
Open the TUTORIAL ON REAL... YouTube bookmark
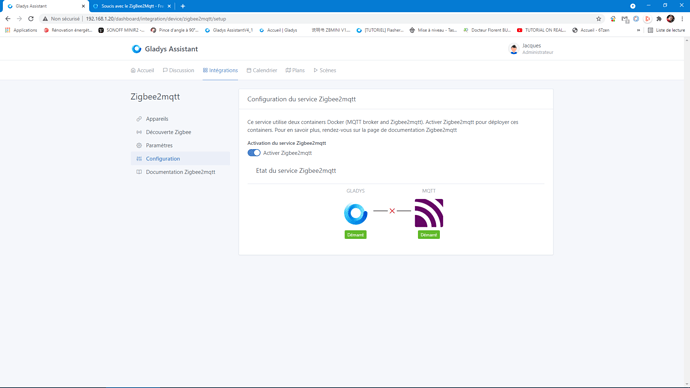pos(541,30)
